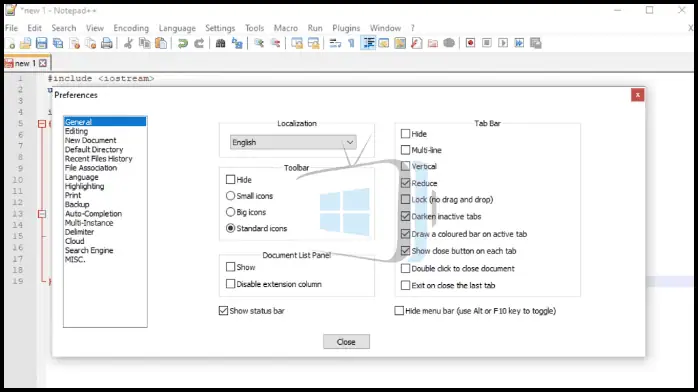Click the Zoom In toolbar icon
Screen dimensions: 698x392
[x=259, y=43]
